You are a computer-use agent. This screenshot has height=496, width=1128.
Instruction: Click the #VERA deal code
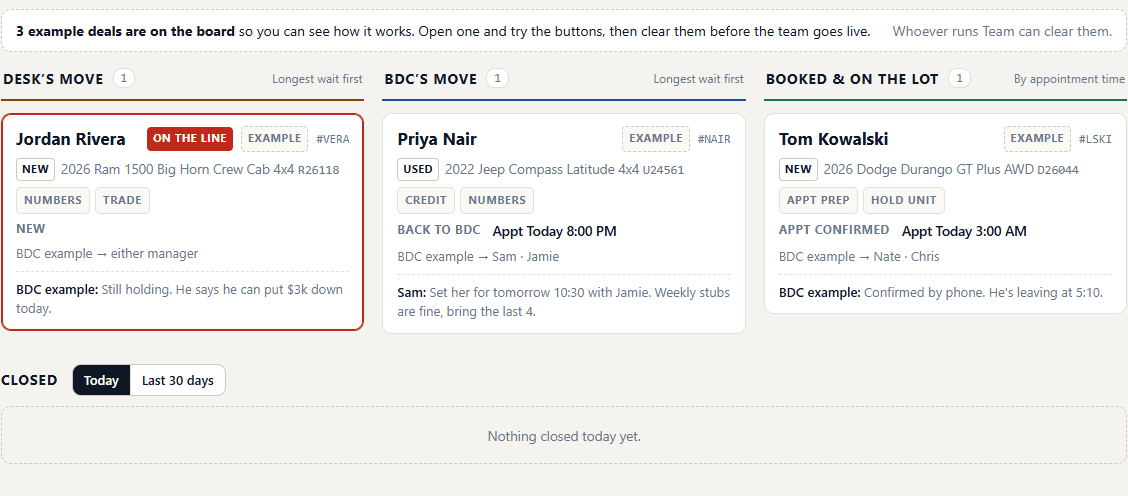(333, 140)
